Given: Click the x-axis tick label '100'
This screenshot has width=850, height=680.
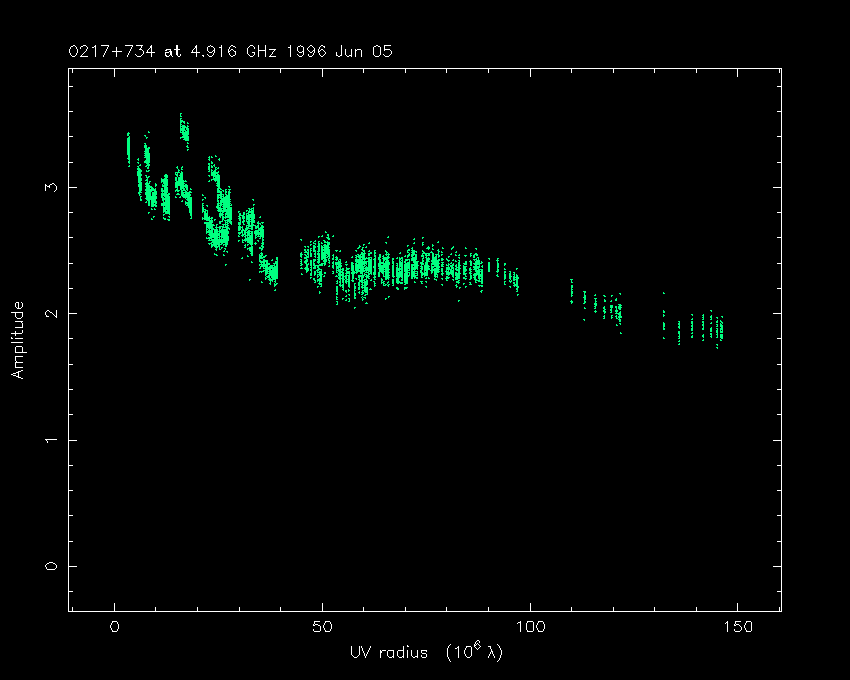Looking at the screenshot, I should coord(530,627).
